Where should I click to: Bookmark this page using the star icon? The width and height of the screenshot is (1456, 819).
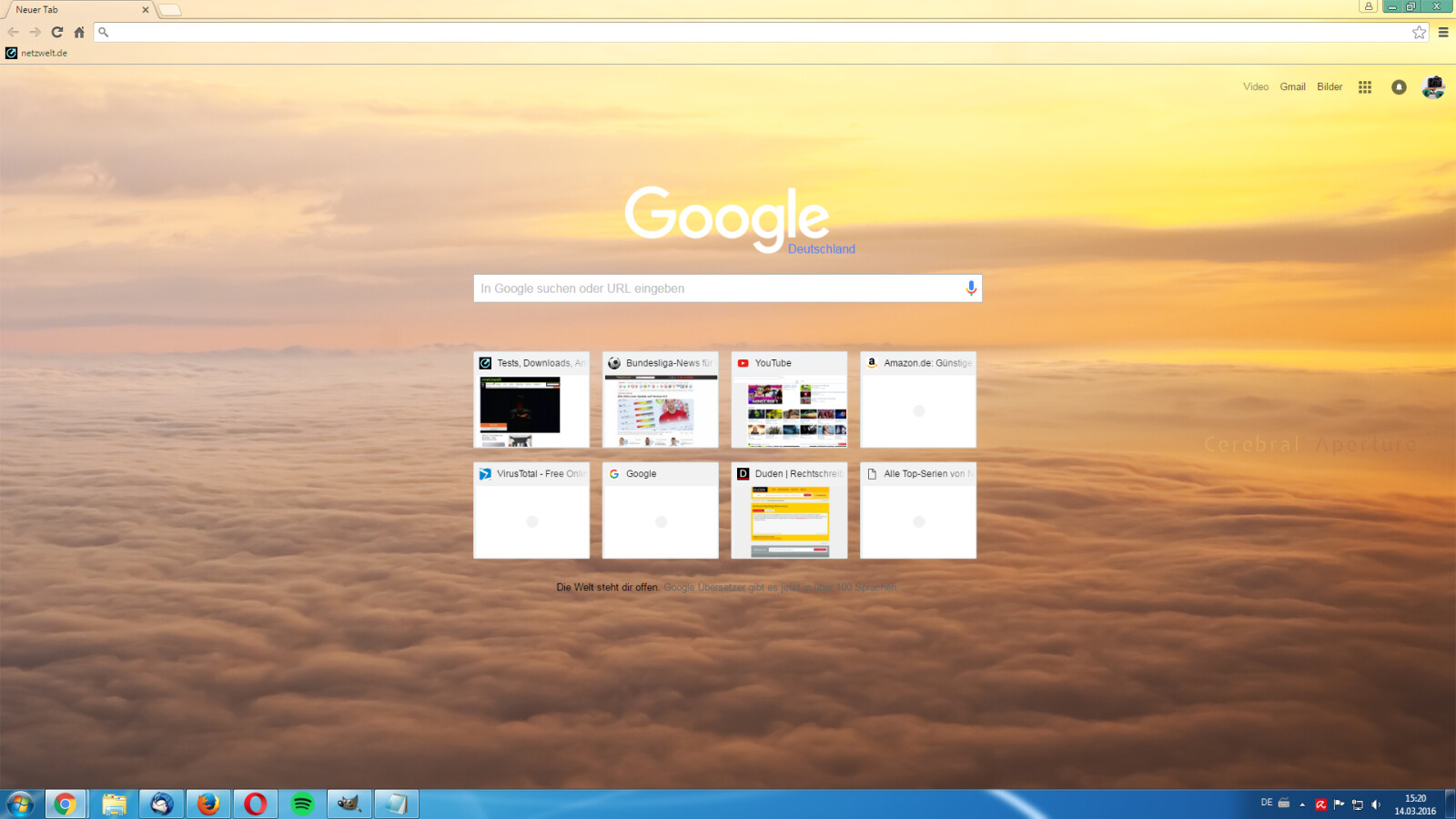pyautogui.click(x=1418, y=32)
